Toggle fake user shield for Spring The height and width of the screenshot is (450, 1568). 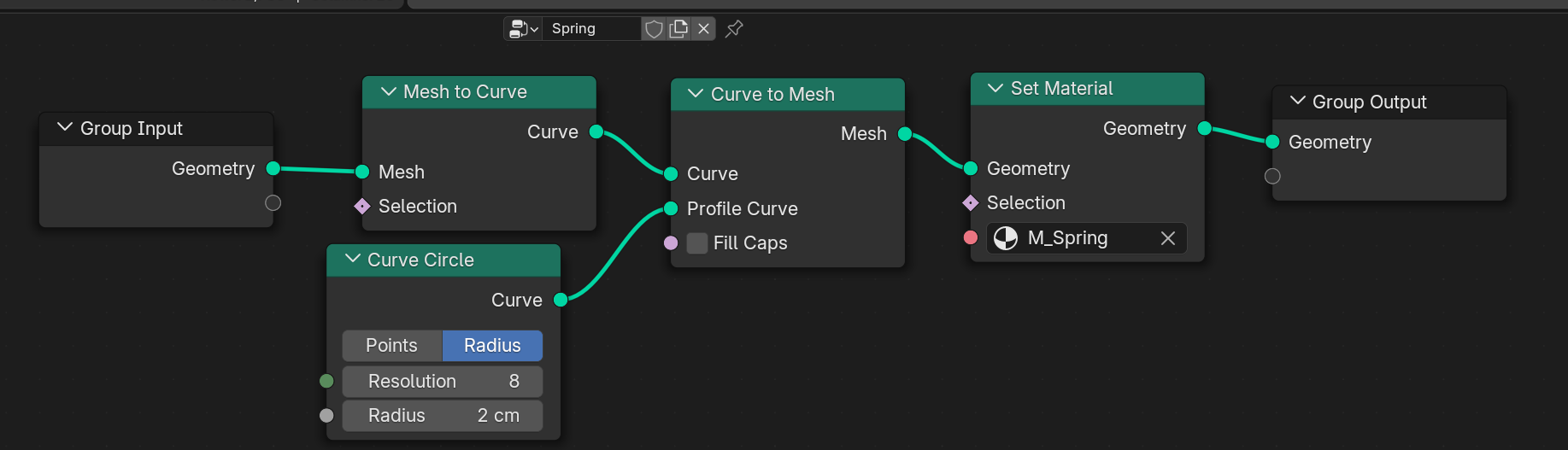click(x=654, y=29)
